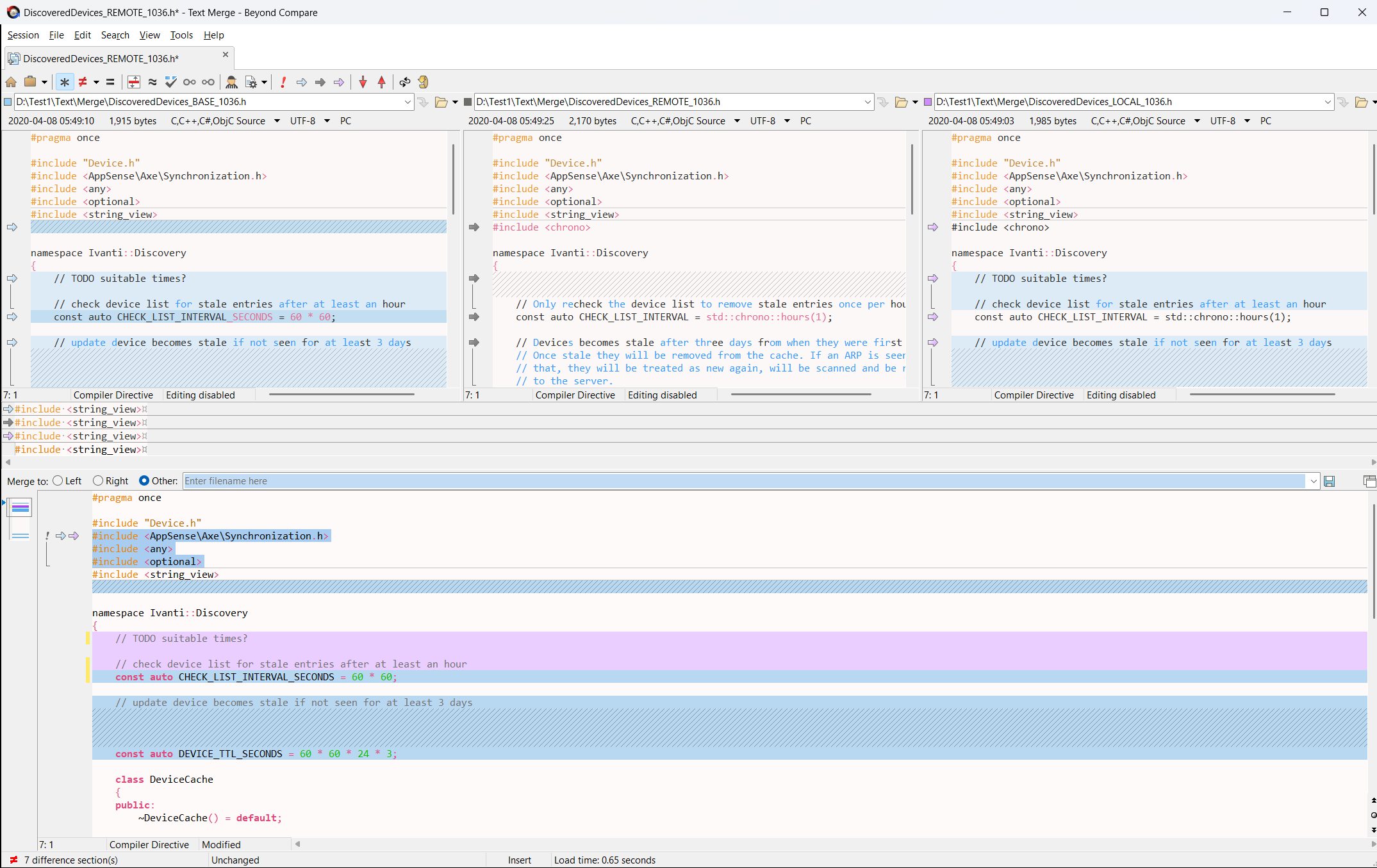Click BASE pane arrow beside TODO line
Image resolution: width=1377 pixels, height=868 pixels.
pos(12,279)
